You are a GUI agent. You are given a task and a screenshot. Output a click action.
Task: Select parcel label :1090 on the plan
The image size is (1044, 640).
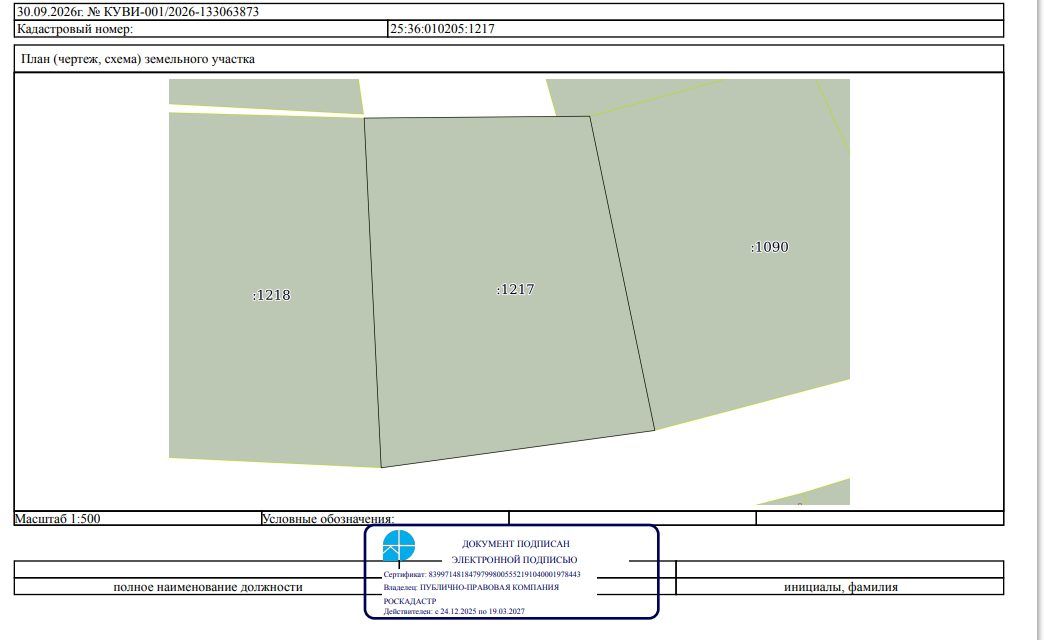coord(770,247)
